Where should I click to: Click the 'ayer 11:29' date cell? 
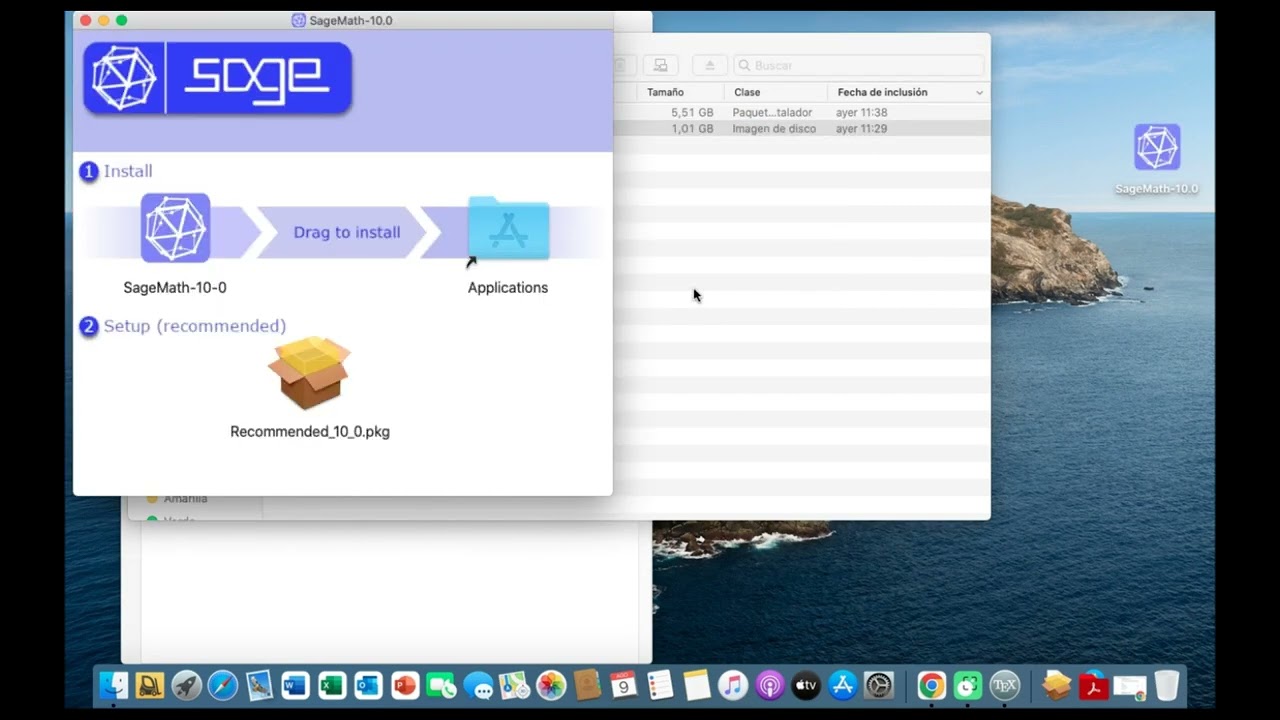pos(861,129)
